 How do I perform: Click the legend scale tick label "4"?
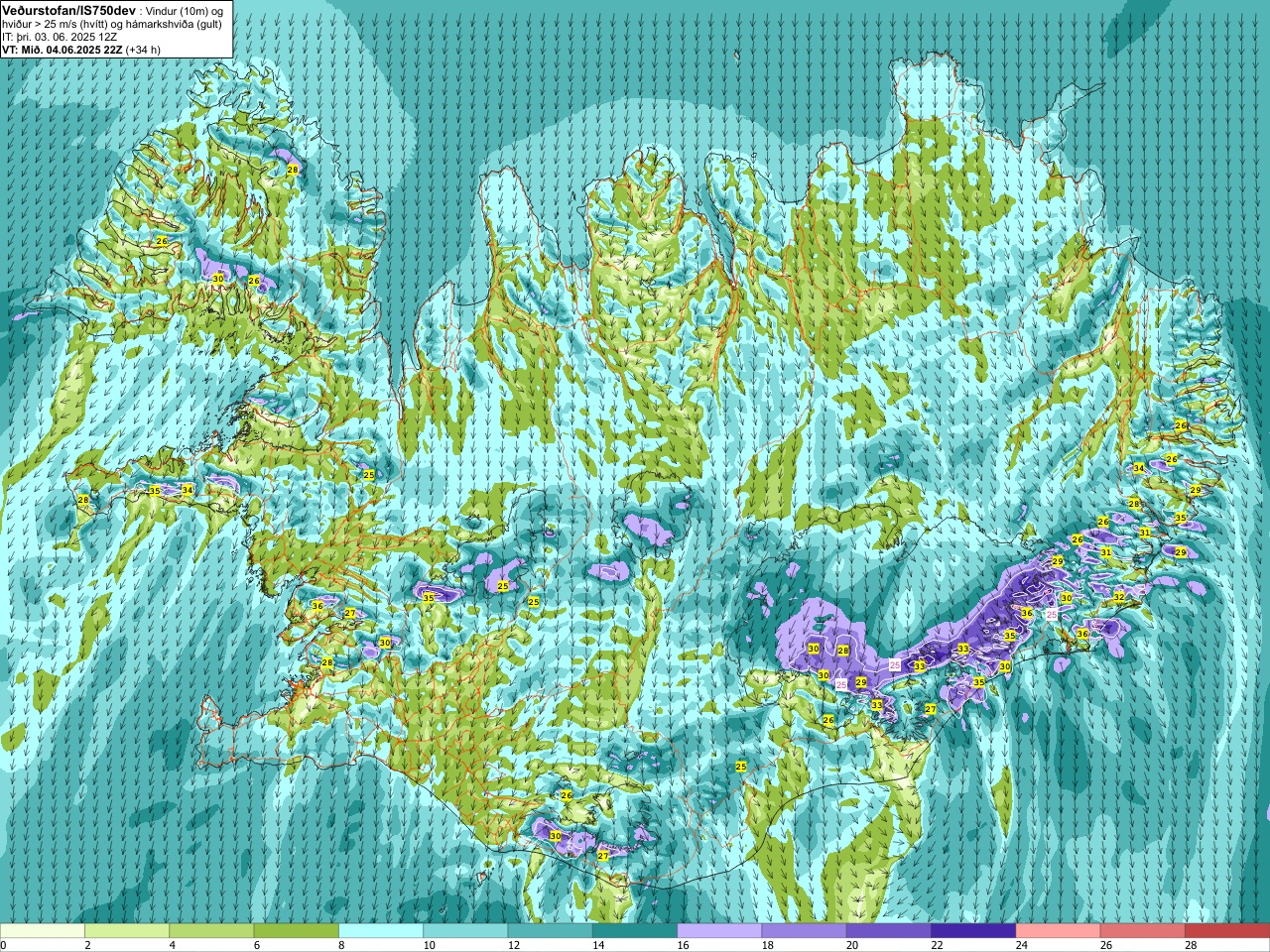[x=172, y=945]
